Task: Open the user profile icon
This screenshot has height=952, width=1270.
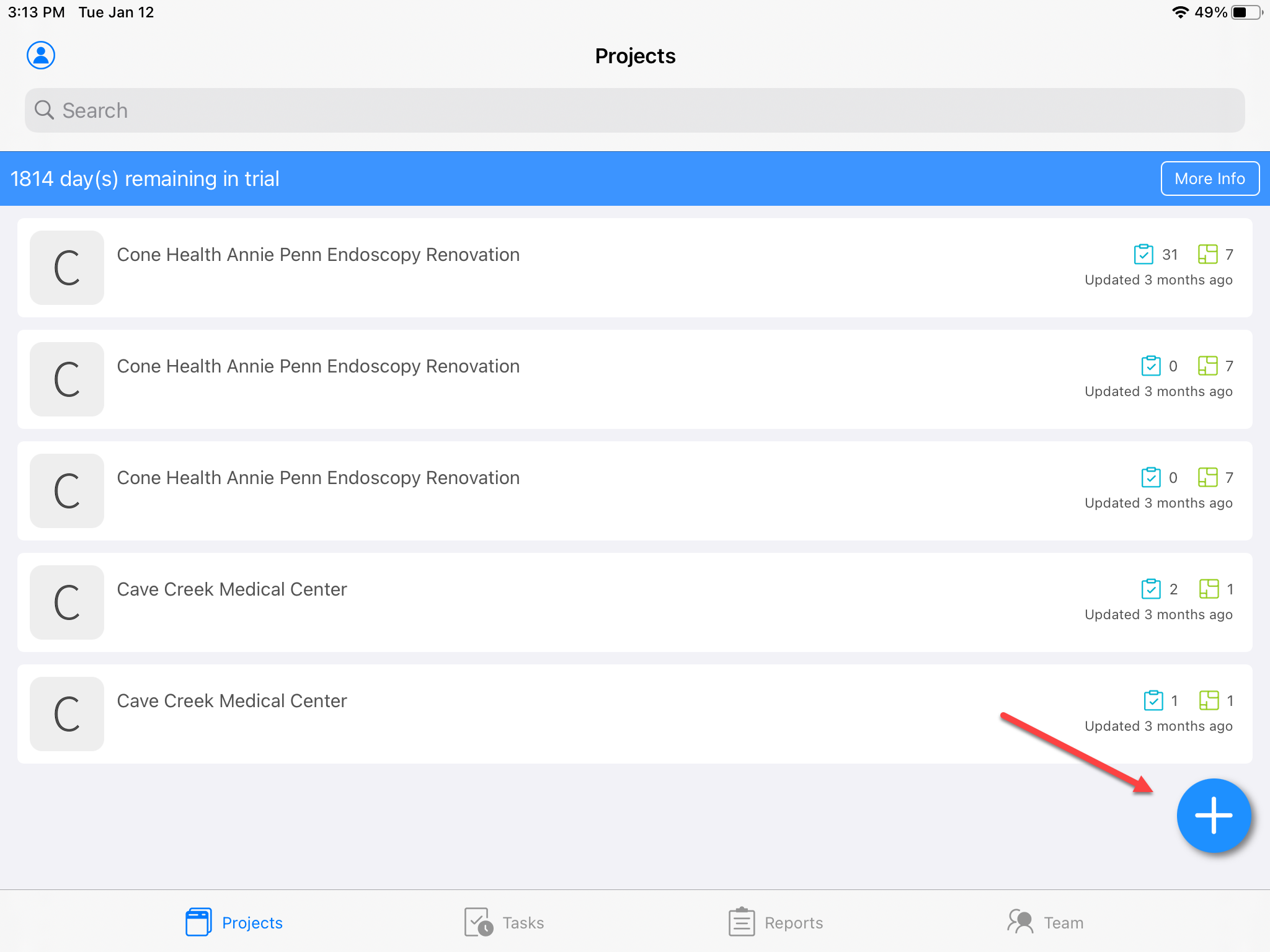Action: (x=41, y=56)
